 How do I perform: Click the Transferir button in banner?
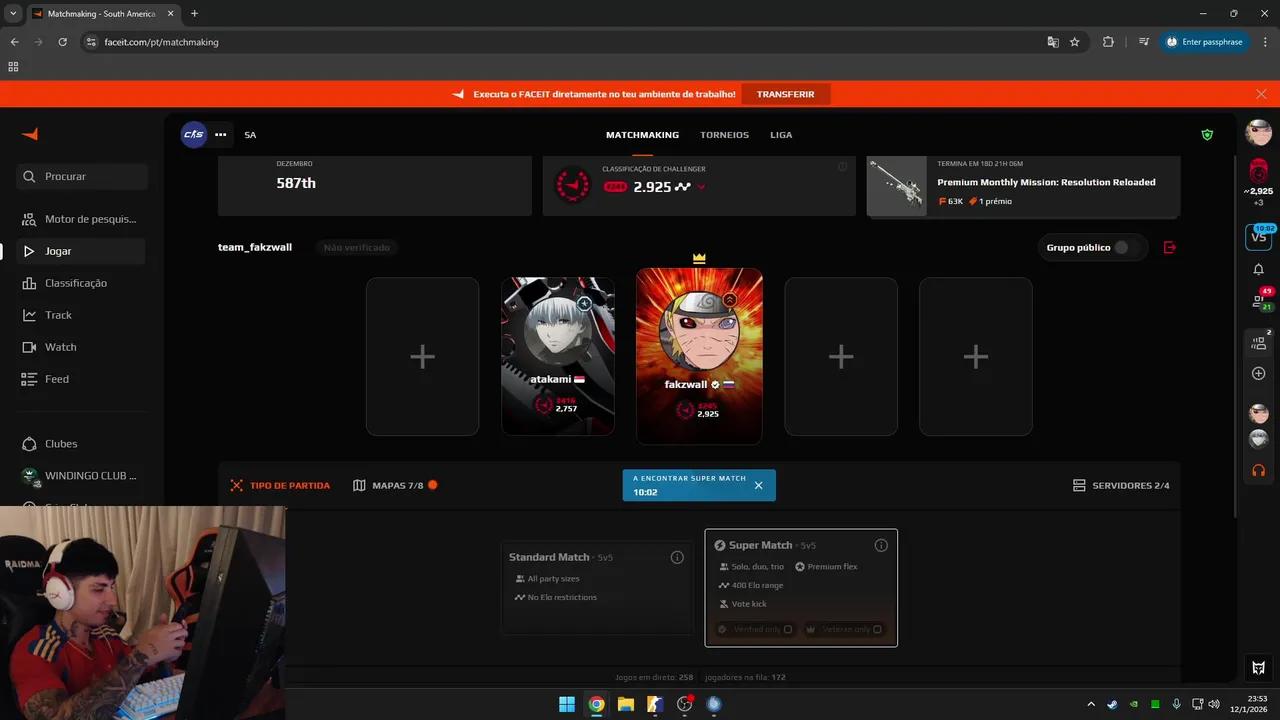click(785, 94)
